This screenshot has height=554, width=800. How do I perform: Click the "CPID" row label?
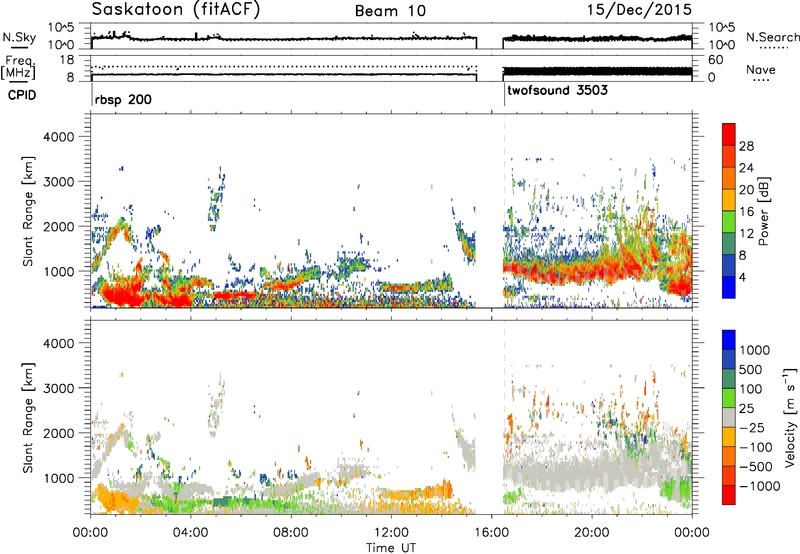pyautogui.click(x=22, y=95)
